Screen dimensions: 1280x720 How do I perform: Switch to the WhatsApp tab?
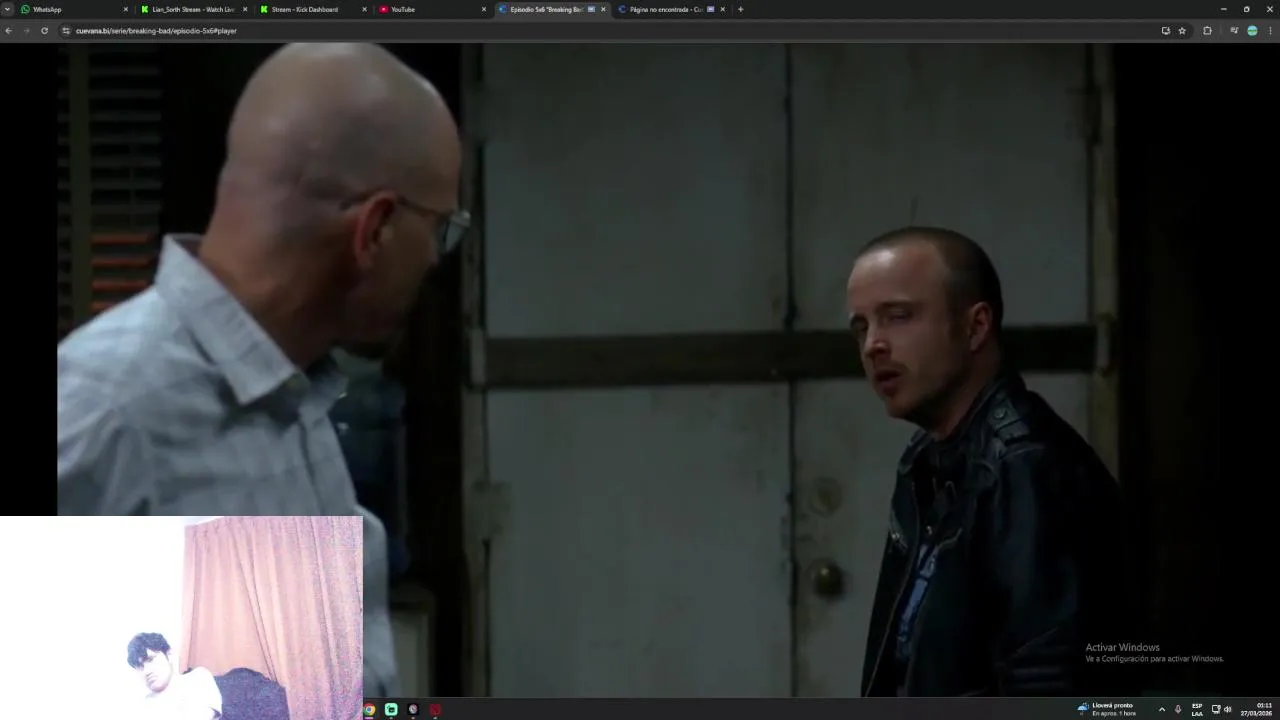[73, 9]
